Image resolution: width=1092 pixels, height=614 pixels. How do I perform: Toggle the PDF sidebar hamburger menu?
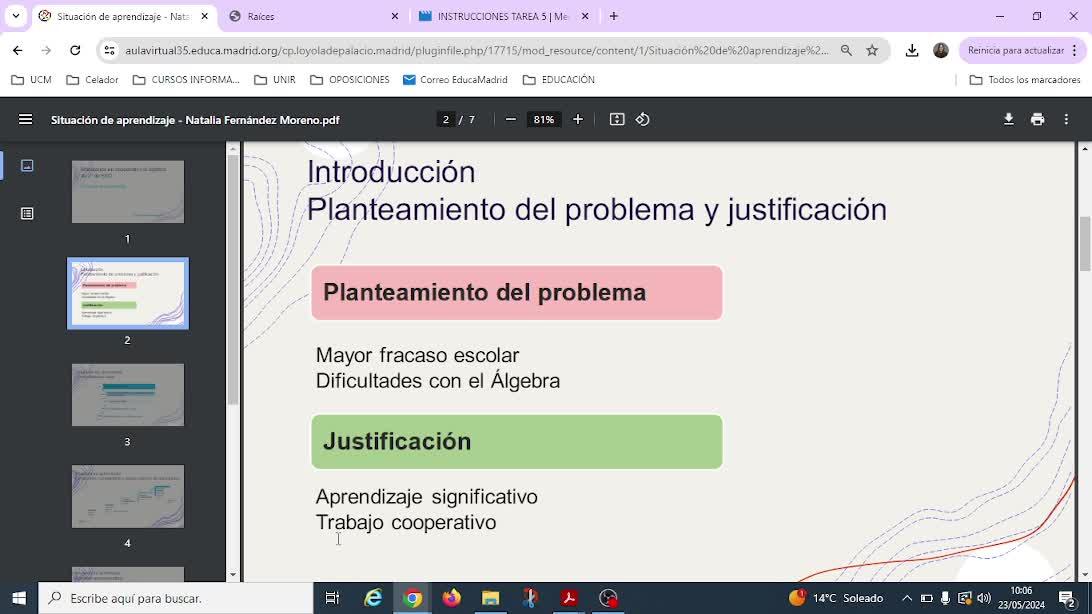pyautogui.click(x=26, y=120)
